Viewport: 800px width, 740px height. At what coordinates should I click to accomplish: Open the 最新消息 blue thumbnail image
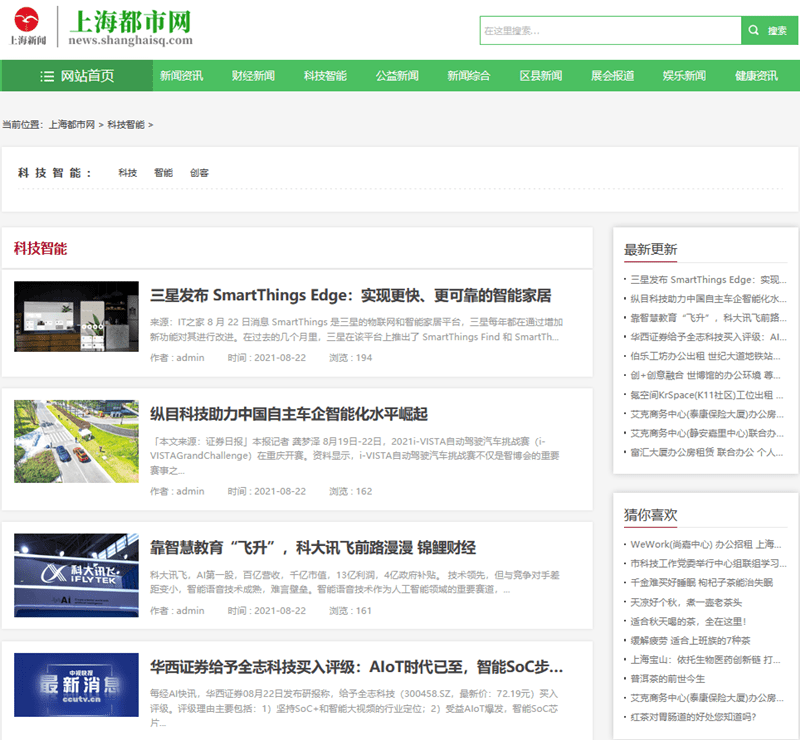pyautogui.click(x=76, y=685)
